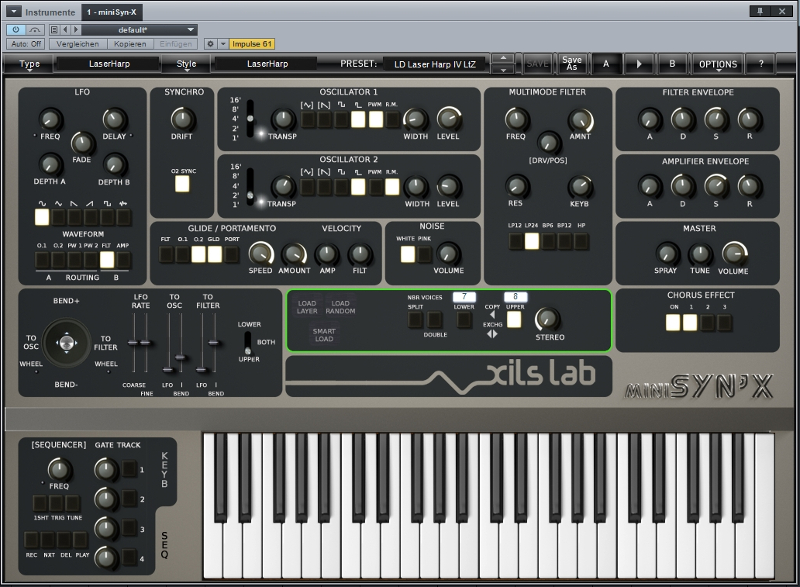Image resolution: width=800 pixels, height=587 pixels.
Task: Click the SYNCHRO DRIFT knob
Action: coord(182,119)
